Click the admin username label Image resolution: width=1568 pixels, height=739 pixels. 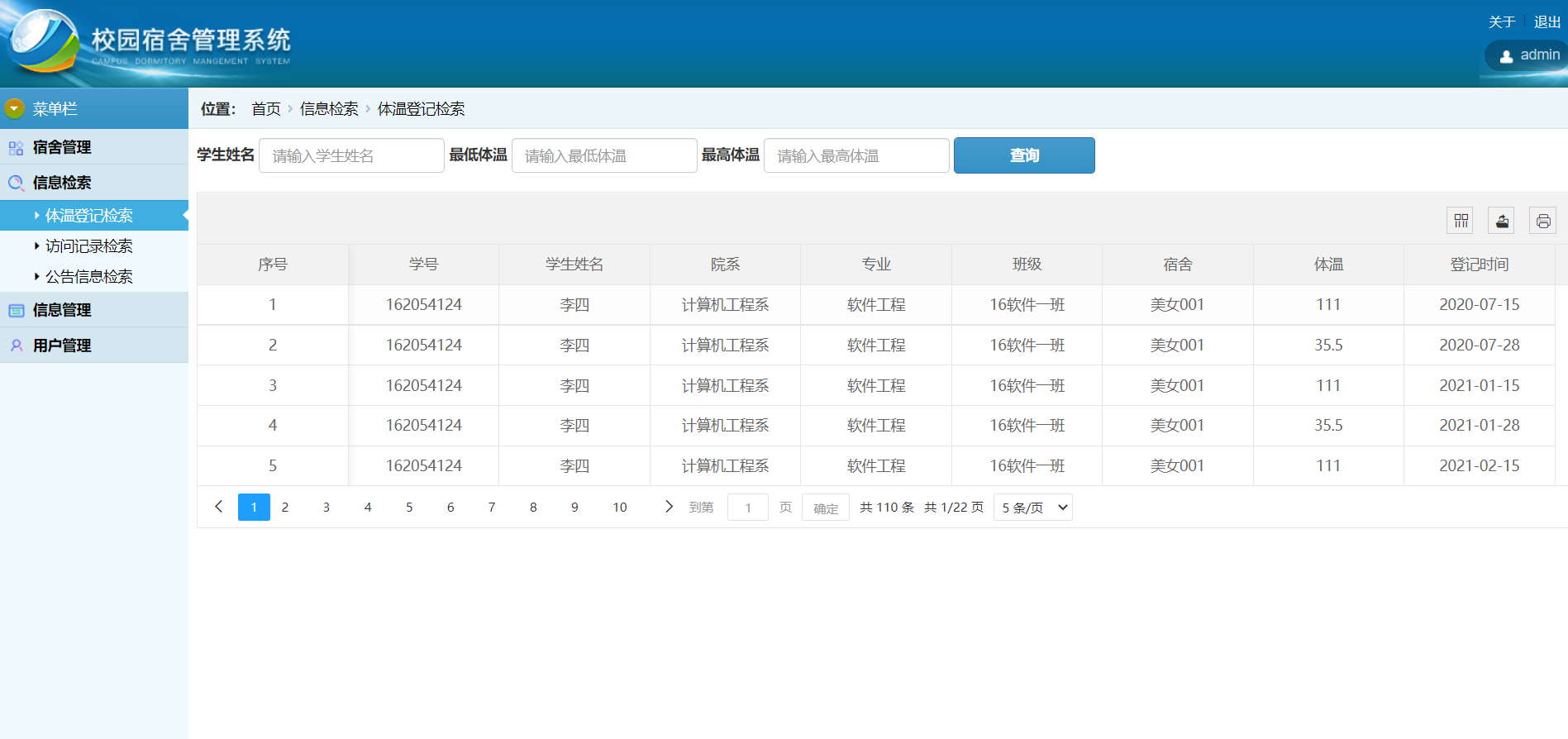click(x=1540, y=55)
